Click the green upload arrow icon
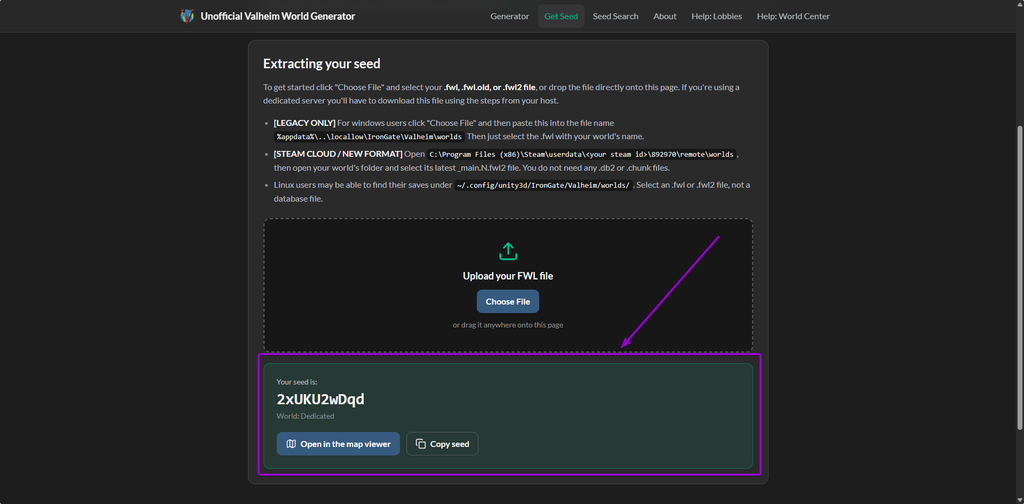The width and height of the screenshot is (1024, 504). pyautogui.click(x=508, y=251)
